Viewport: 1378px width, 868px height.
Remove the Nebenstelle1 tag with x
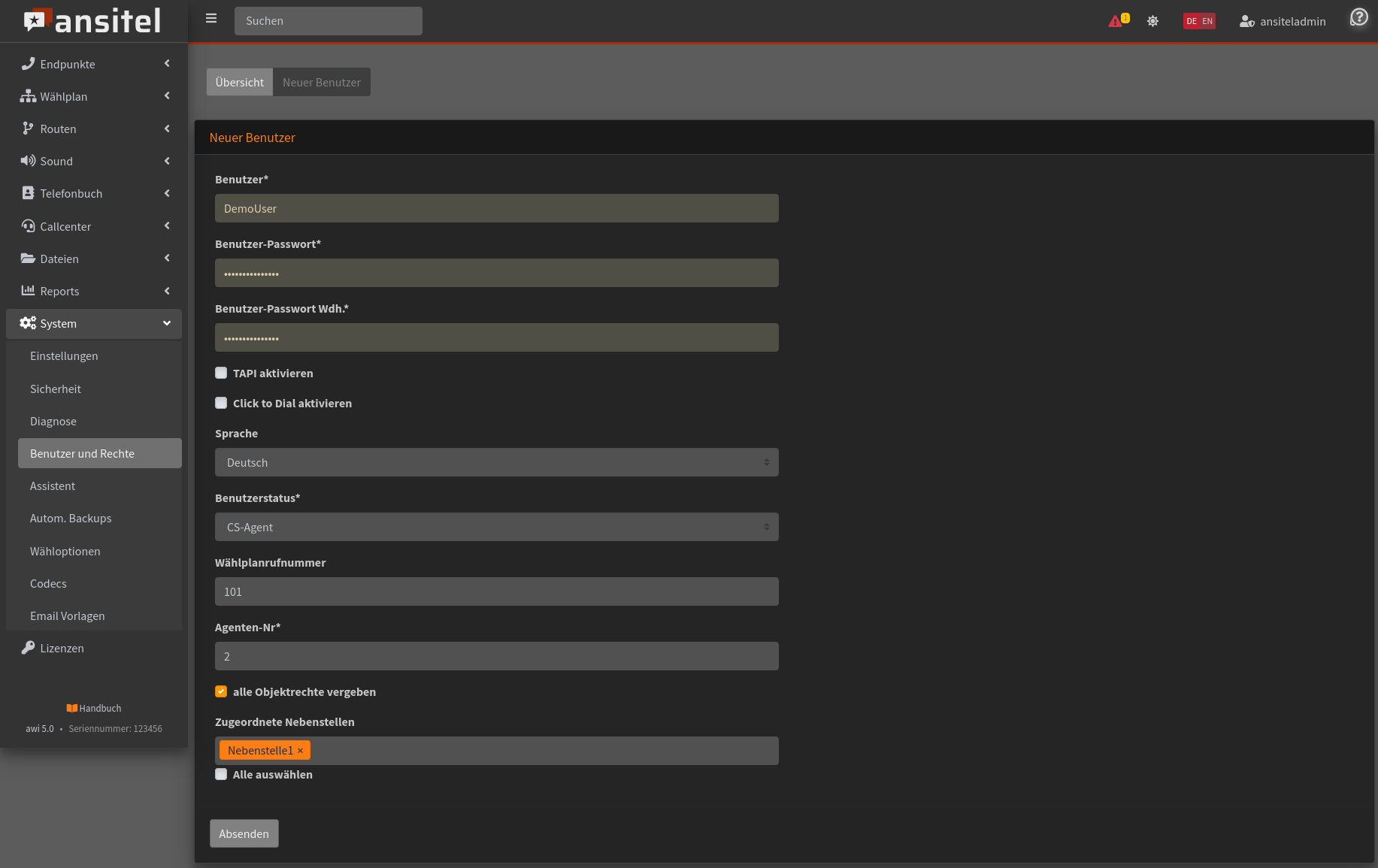[300, 751]
